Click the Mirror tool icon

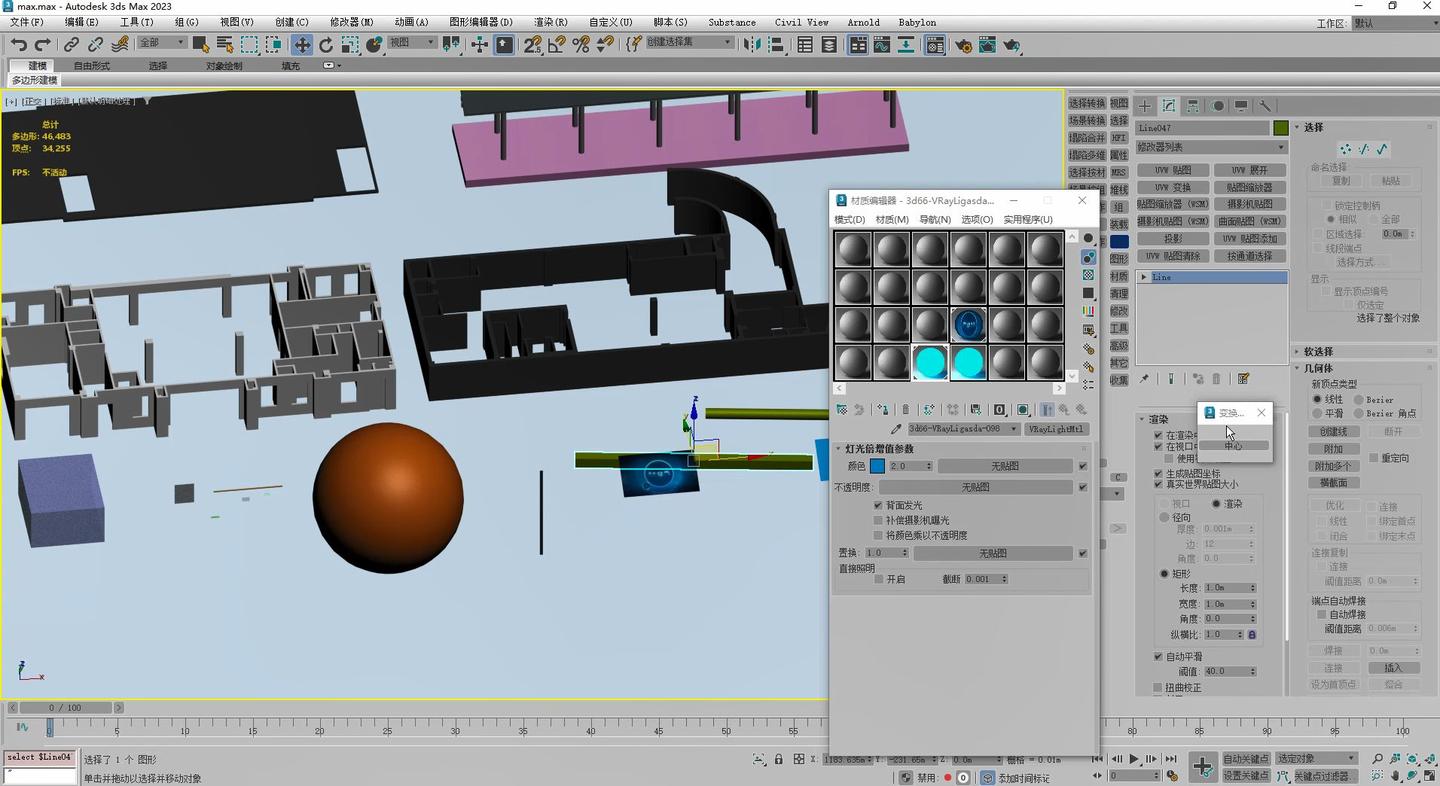(752, 44)
